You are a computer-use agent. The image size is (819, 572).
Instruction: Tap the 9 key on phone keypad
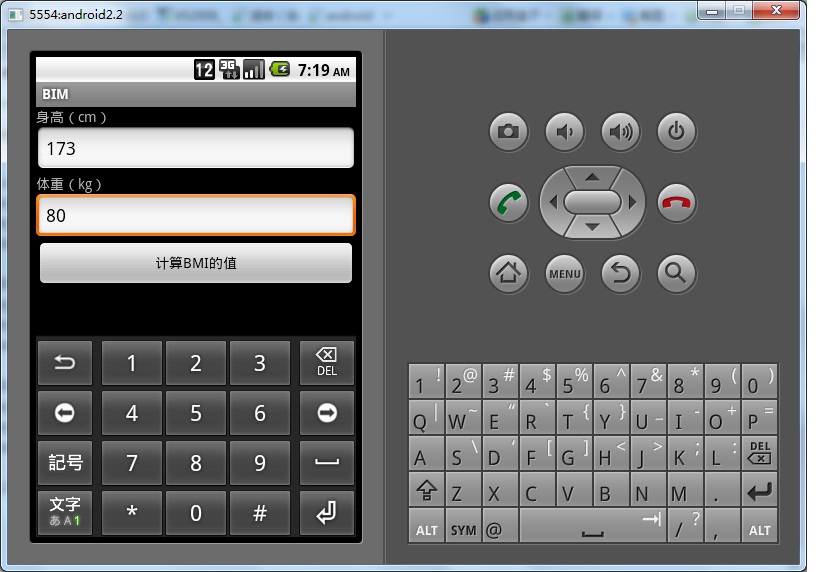point(260,463)
